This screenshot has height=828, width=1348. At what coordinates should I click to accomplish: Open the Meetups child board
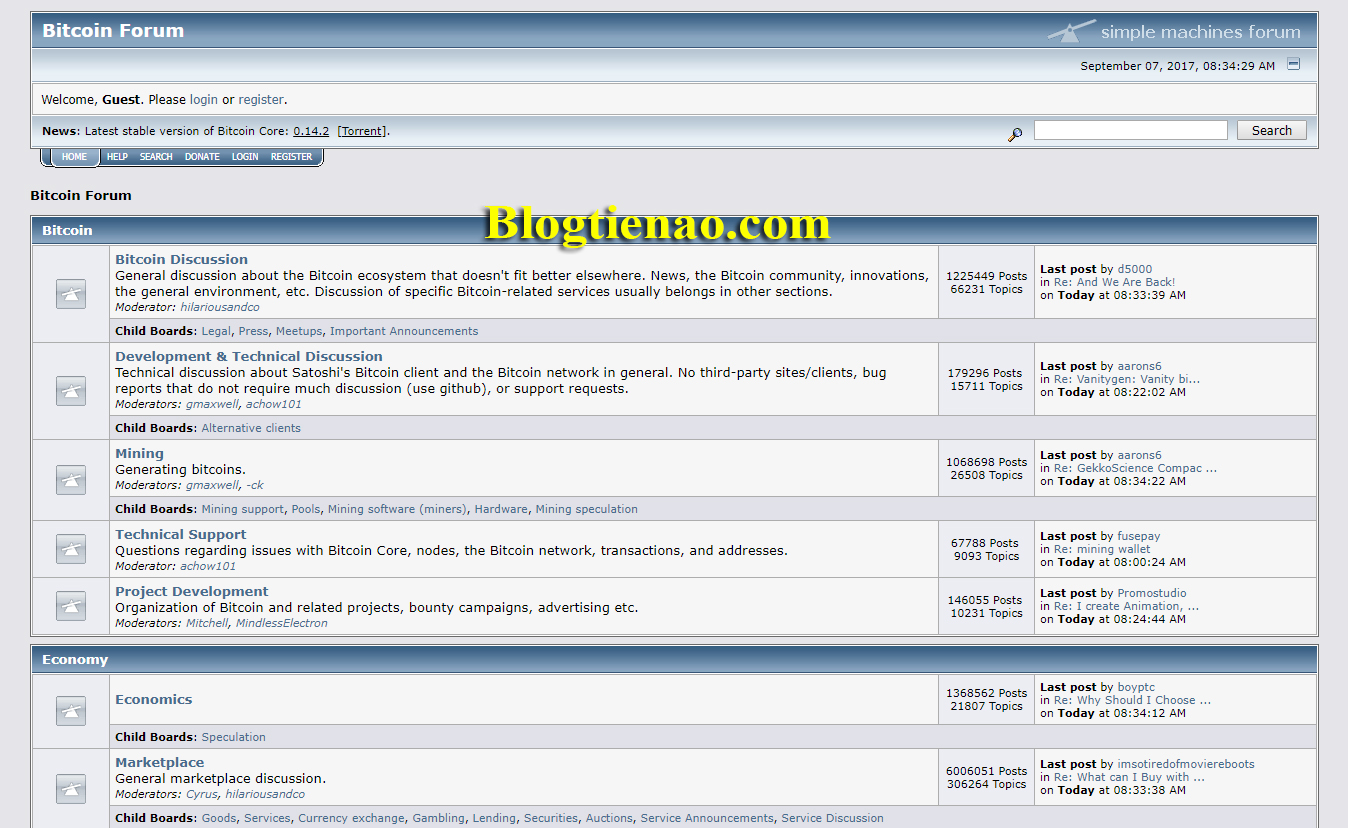click(x=299, y=331)
